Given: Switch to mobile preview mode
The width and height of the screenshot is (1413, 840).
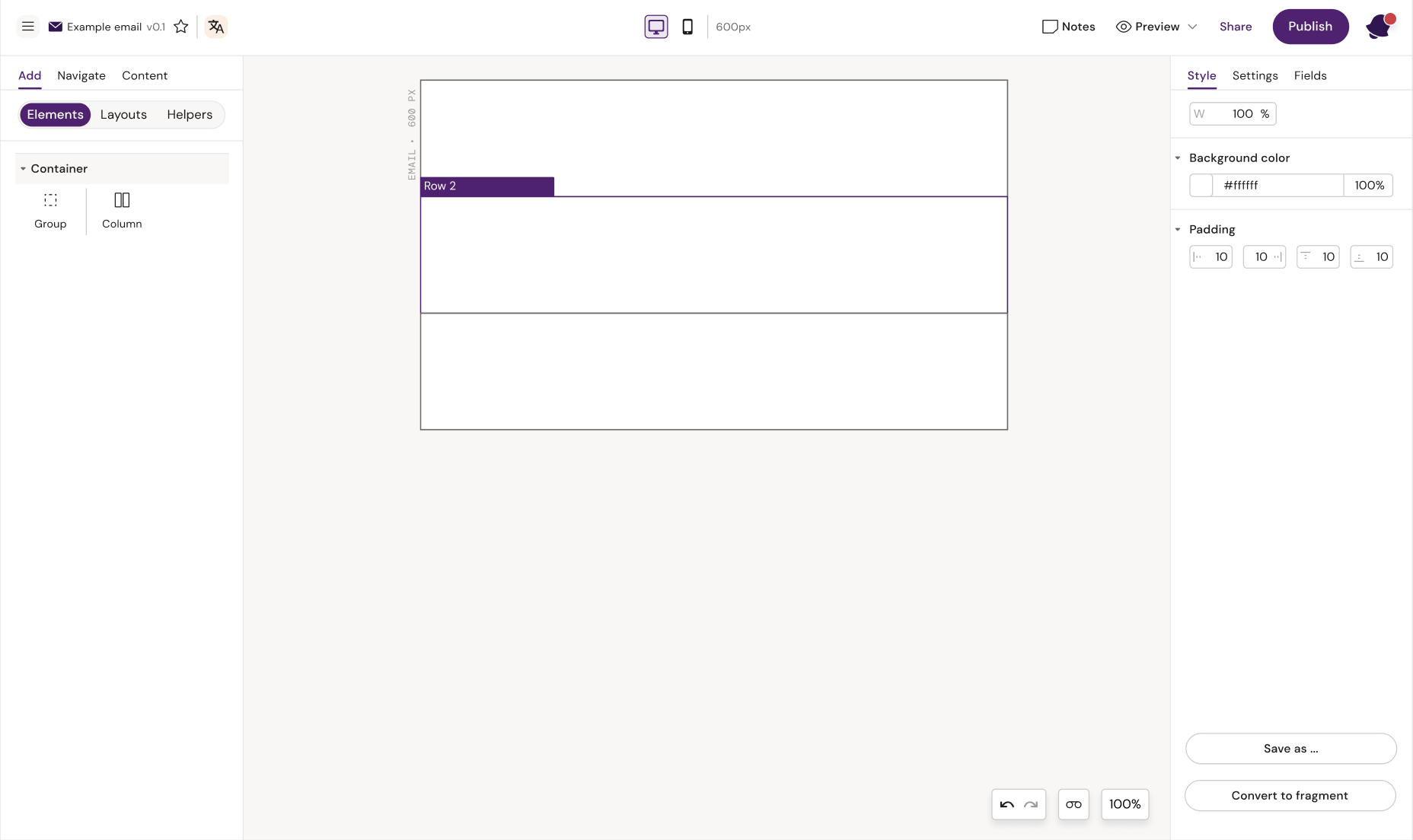Looking at the screenshot, I should point(687,26).
